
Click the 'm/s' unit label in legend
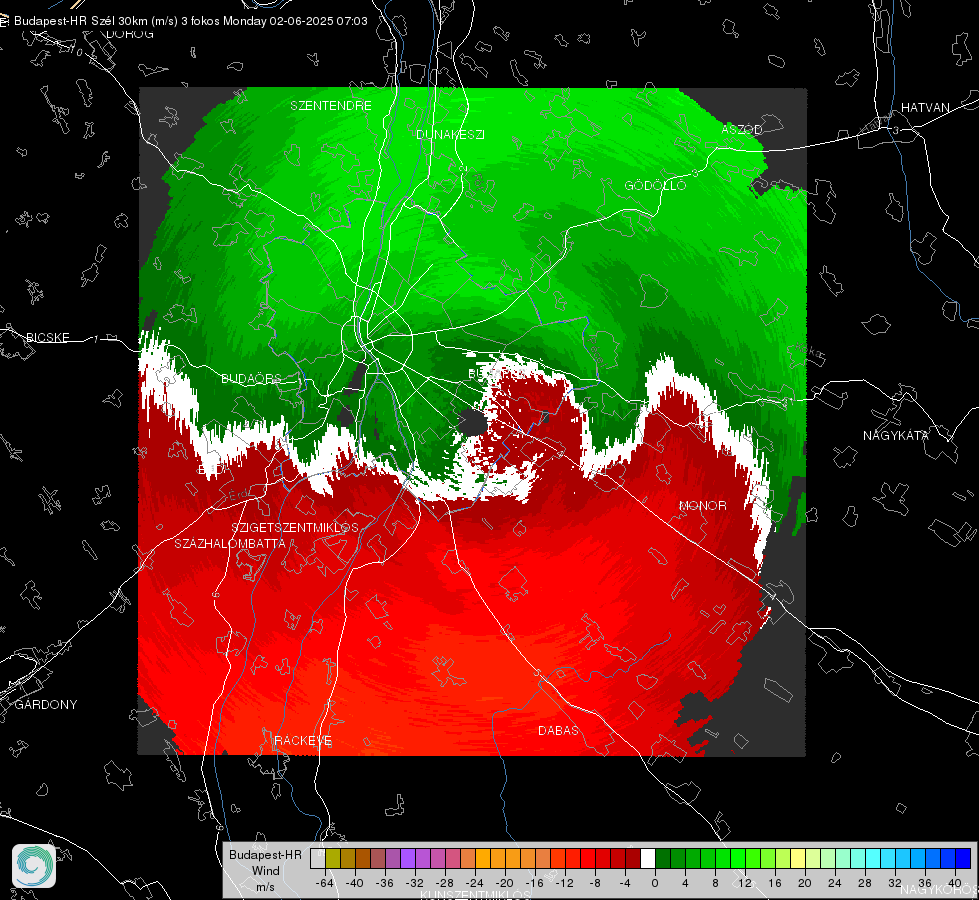[x=265, y=887]
